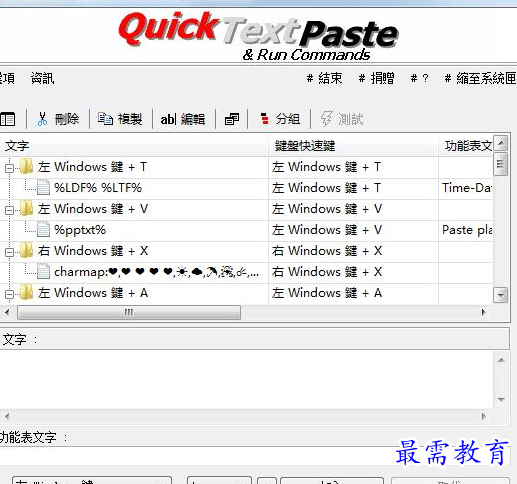Sort by the 文字 column header
The image size is (517, 484).
pos(134,146)
